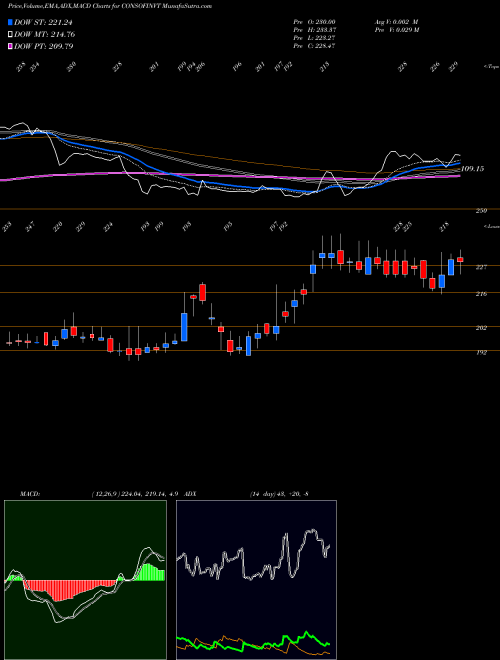This screenshot has width=500, height=660.
Task: Click the ADX heading label
Action: (191, 494)
